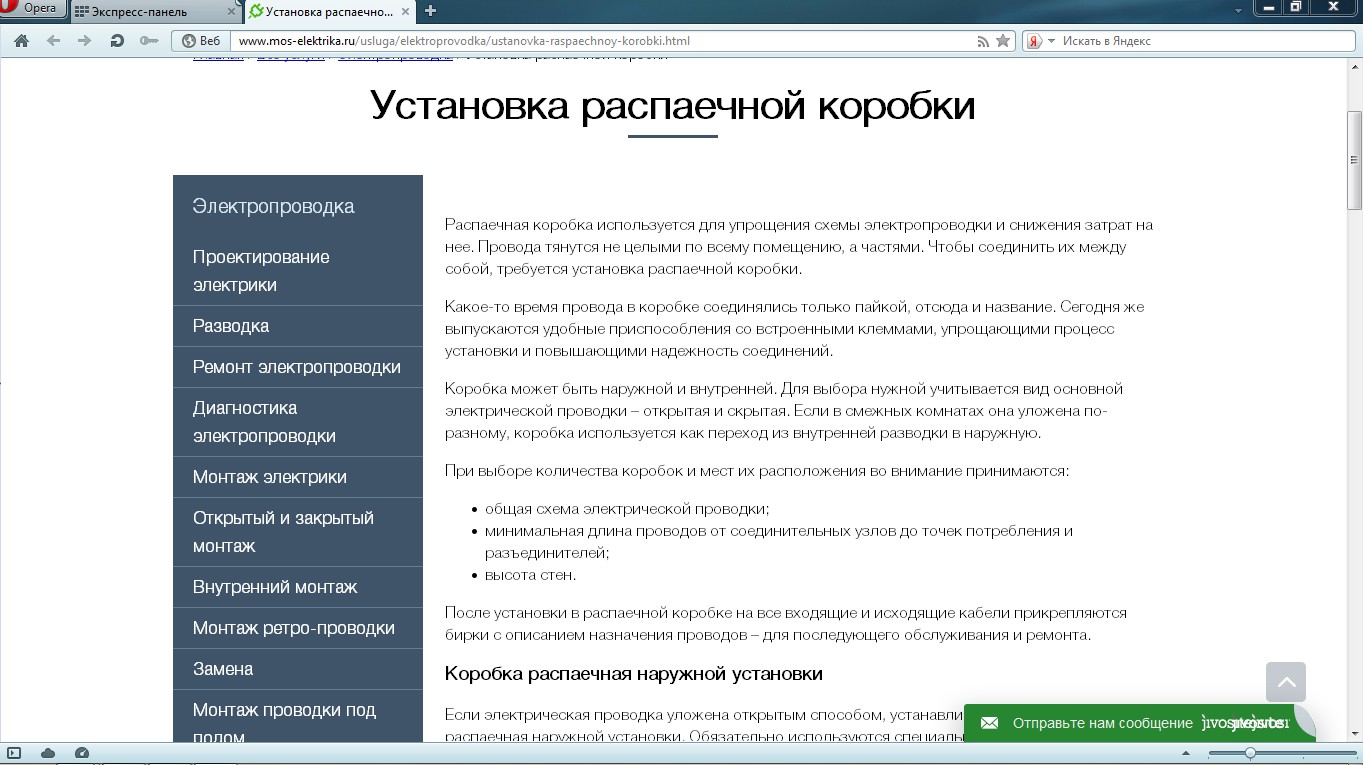Select Диагностика электропроводки in sidebar
Viewport: 1363px width, 765px height.
click(x=298, y=422)
